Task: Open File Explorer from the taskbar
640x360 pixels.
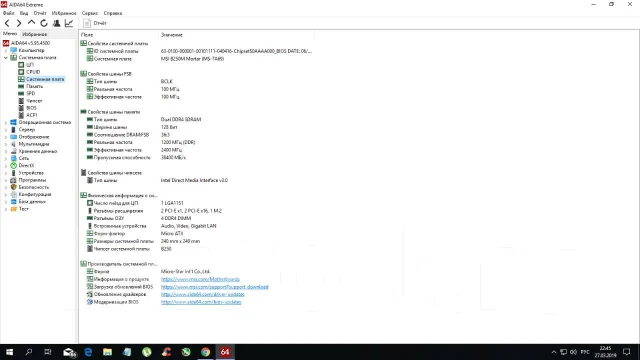Action: tap(107, 352)
